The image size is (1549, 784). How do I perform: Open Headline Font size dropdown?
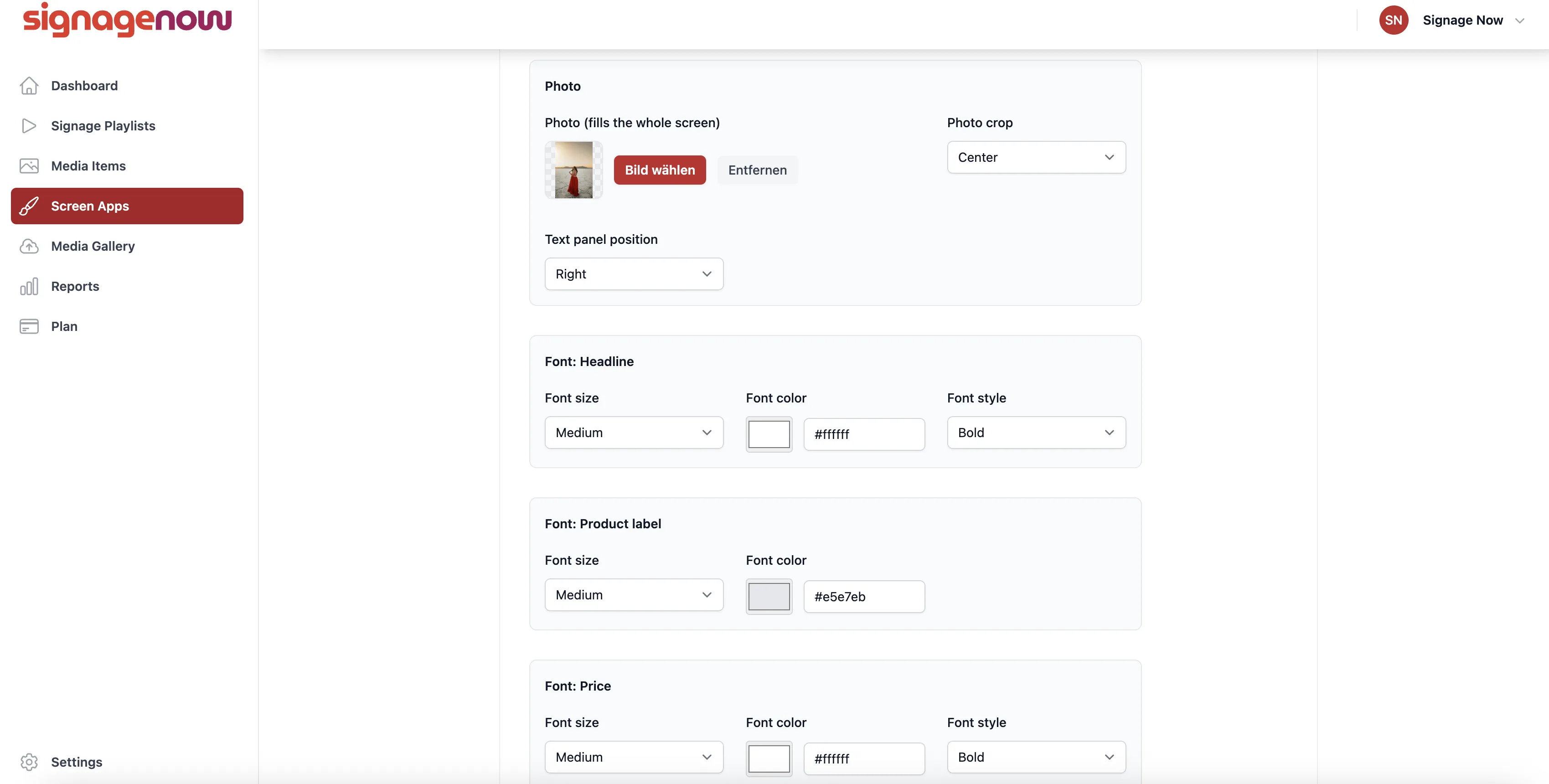(634, 433)
